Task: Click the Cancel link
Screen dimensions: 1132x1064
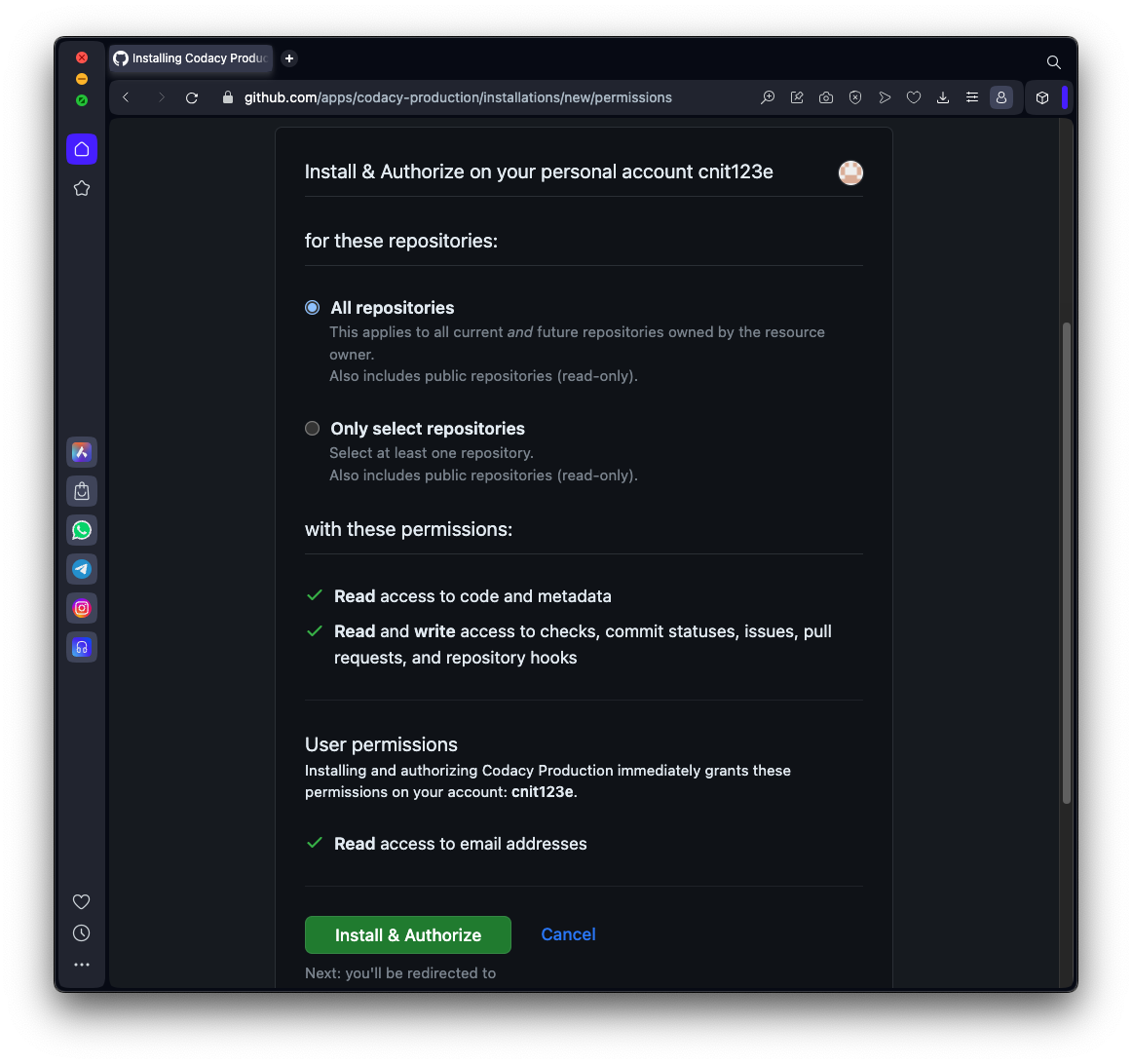Action: pos(568,934)
